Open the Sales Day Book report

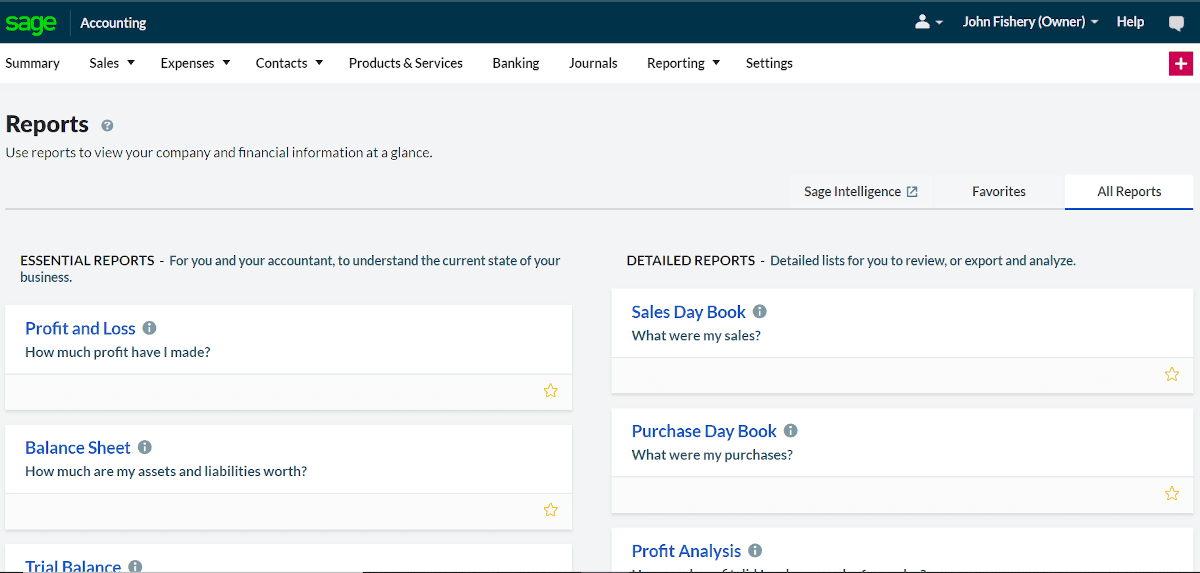click(x=689, y=312)
